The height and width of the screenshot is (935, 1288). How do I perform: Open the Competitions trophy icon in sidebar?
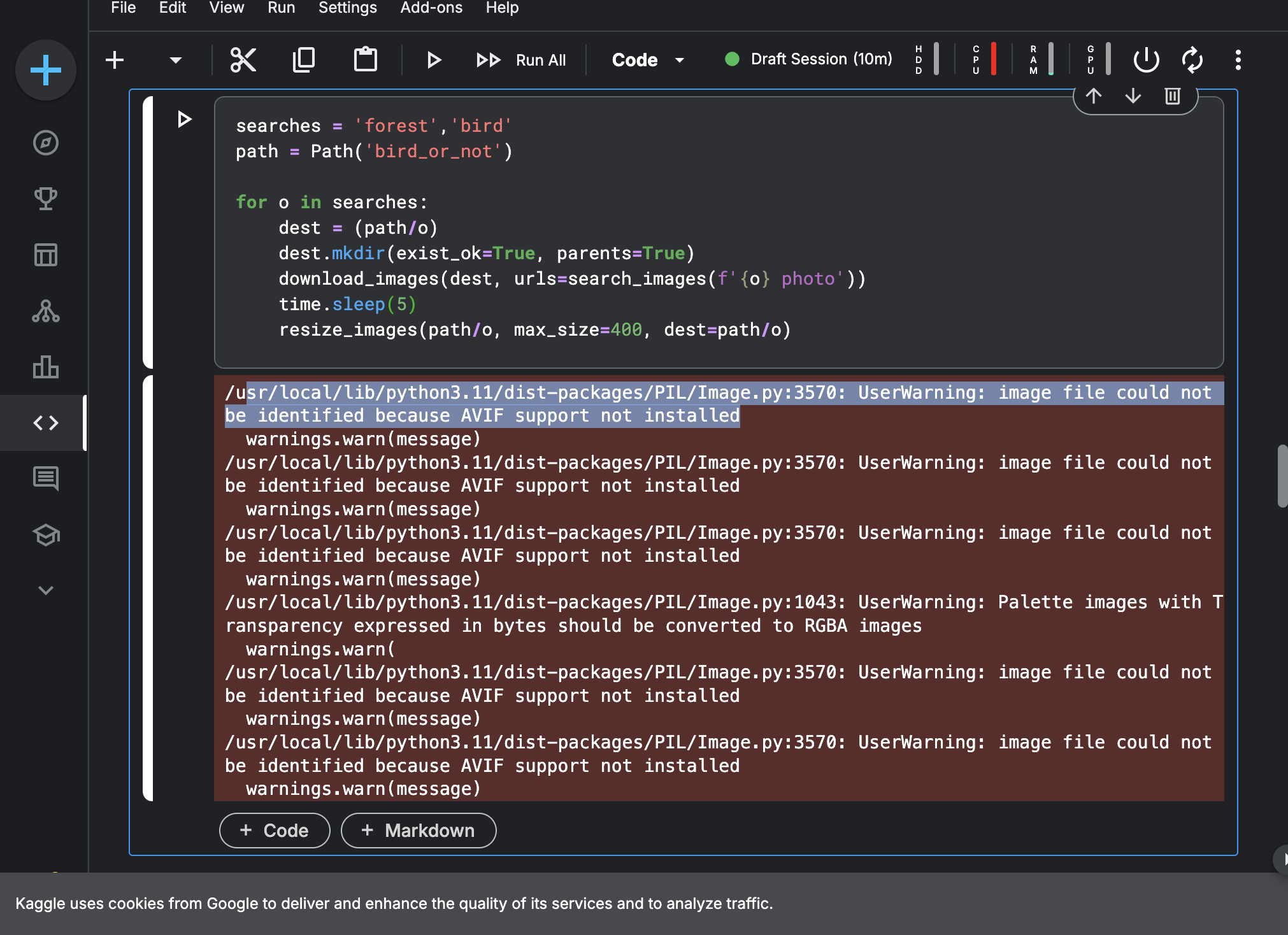point(46,199)
